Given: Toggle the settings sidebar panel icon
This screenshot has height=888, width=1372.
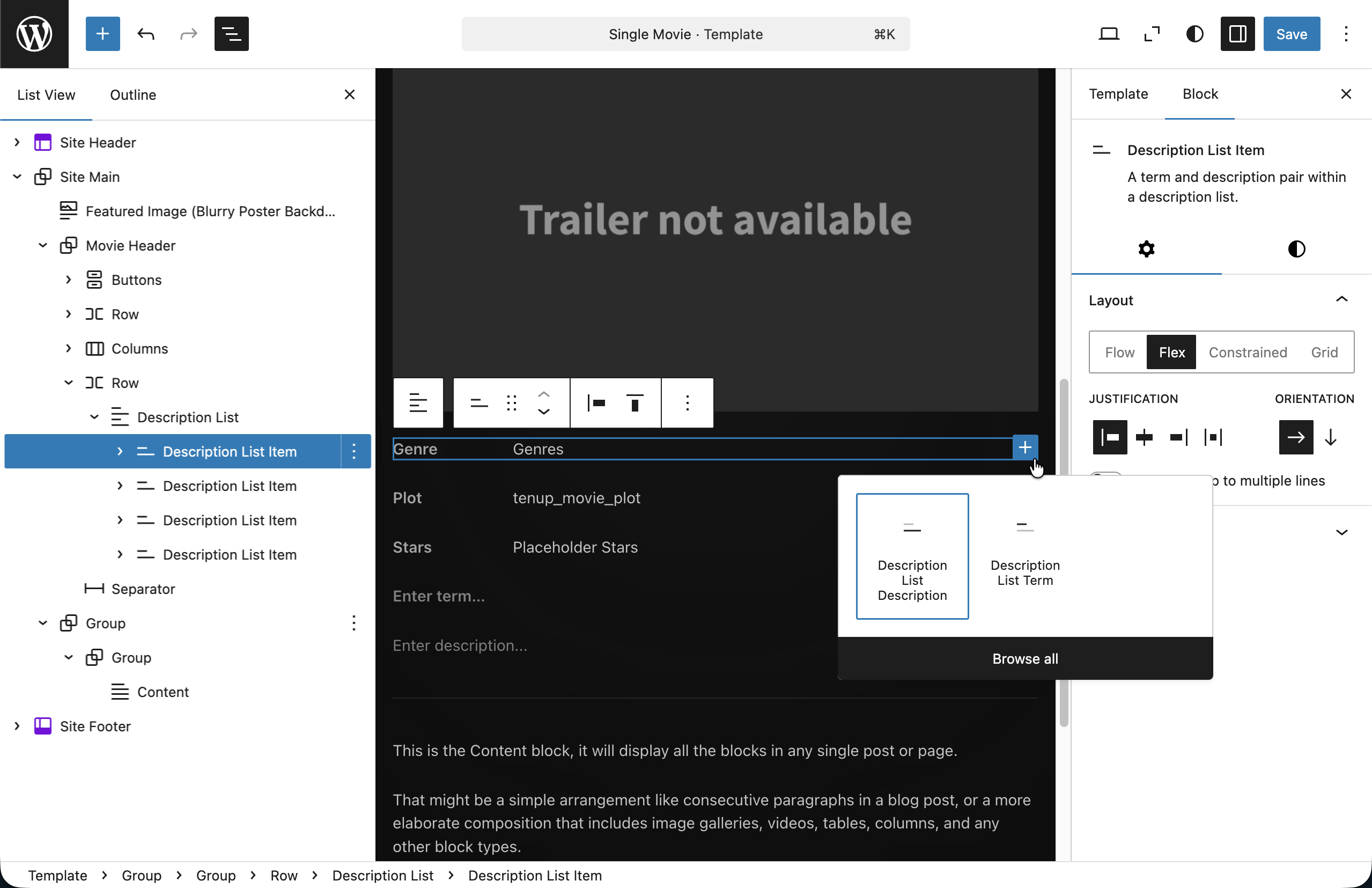Looking at the screenshot, I should coord(1237,34).
